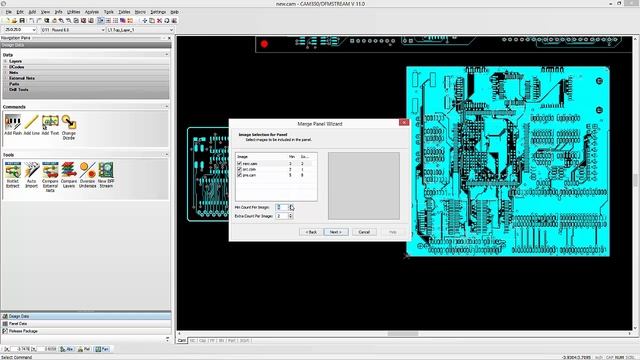Image resolution: width=640 pixels, height=360 pixels.
Task: Switch to the Release Package pane
Action: (x=86, y=331)
